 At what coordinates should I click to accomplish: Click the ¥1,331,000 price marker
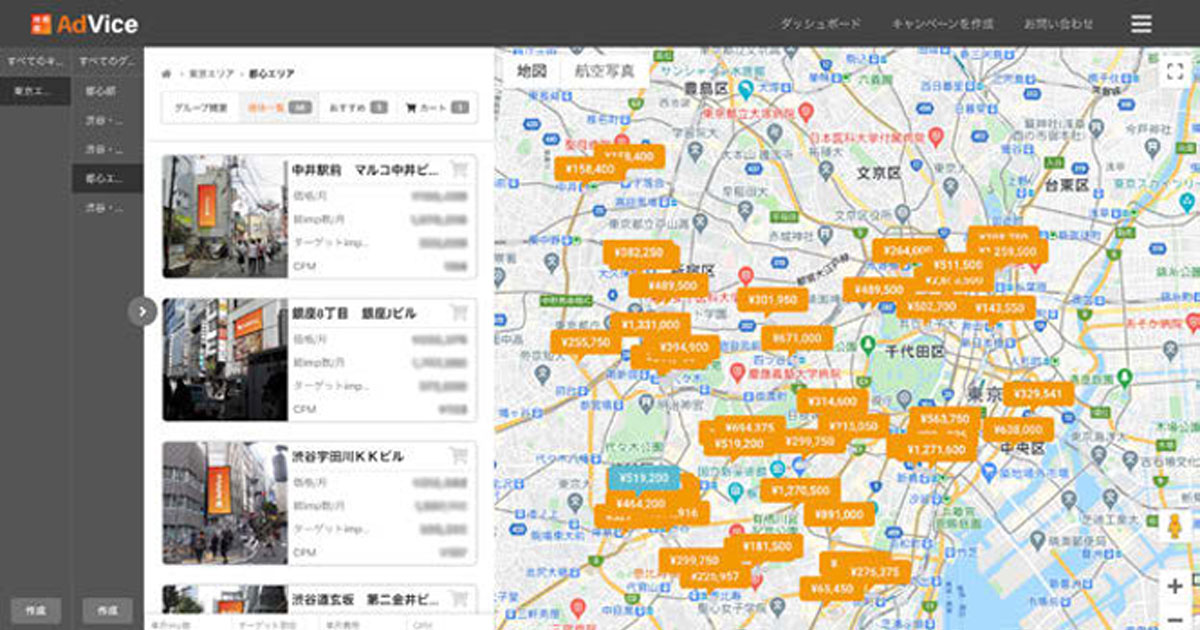click(650, 325)
